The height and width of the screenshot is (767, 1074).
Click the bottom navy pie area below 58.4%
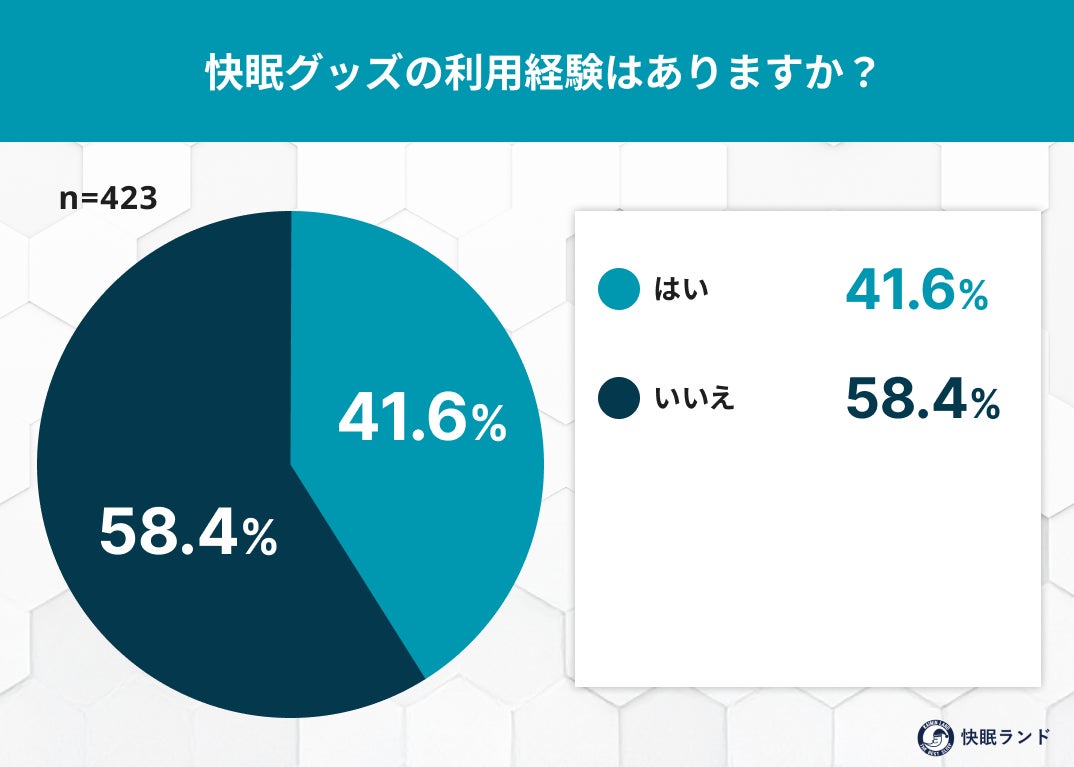[250, 650]
